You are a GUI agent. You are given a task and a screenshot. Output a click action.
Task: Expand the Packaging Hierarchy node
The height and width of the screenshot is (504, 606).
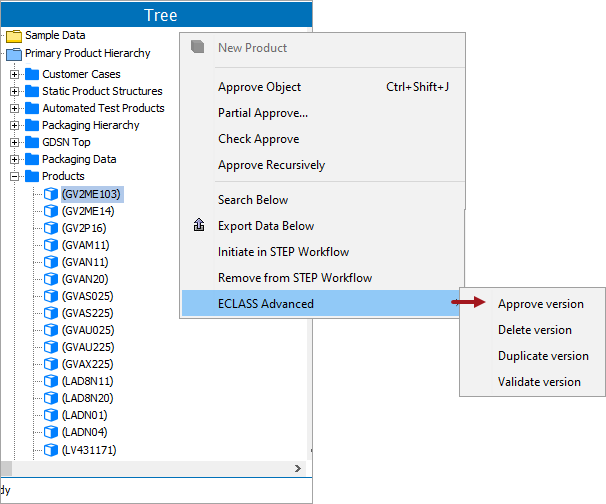14,125
